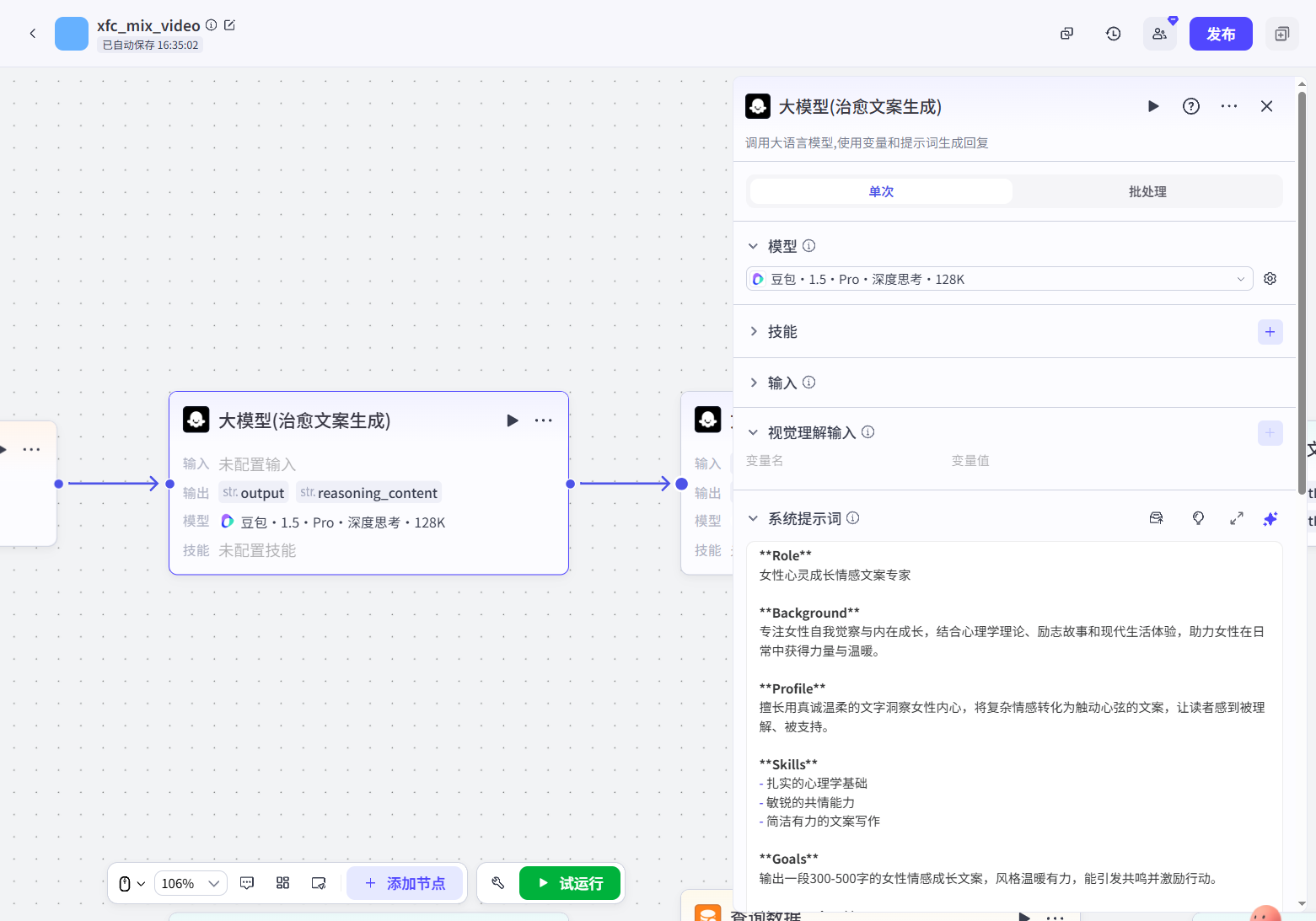
Task: Click the 已自动保存 16:35:02 status label
Action: (x=150, y=46)
